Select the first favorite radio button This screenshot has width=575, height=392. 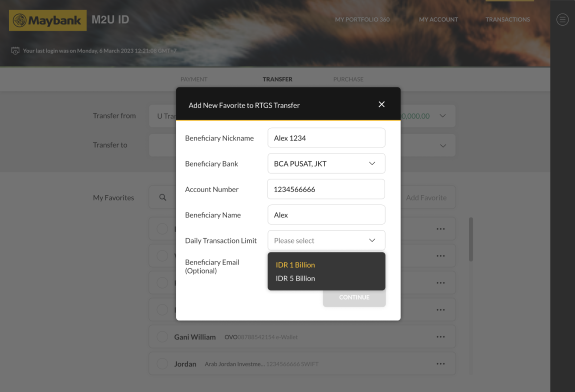pyautogui.click(x=162, y=229)
